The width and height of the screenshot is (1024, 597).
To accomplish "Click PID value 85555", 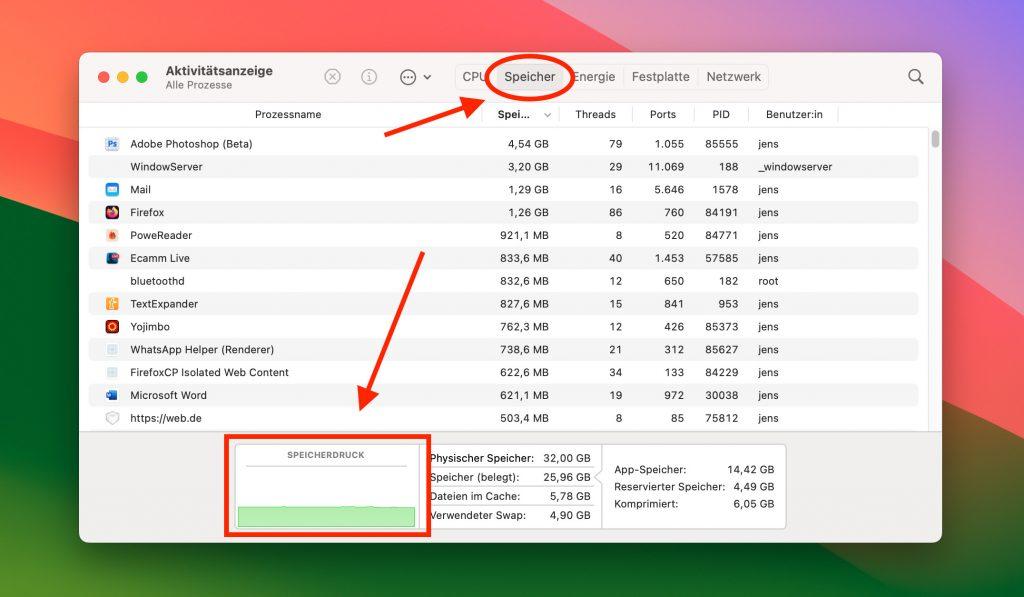I will tap(722, 144).
